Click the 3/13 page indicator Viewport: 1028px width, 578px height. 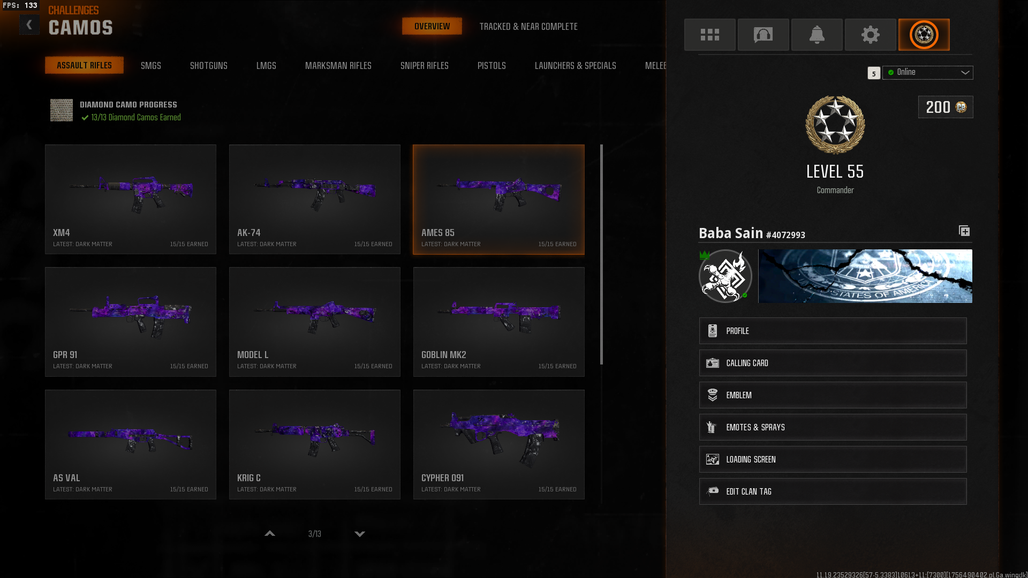pos(315,534)
